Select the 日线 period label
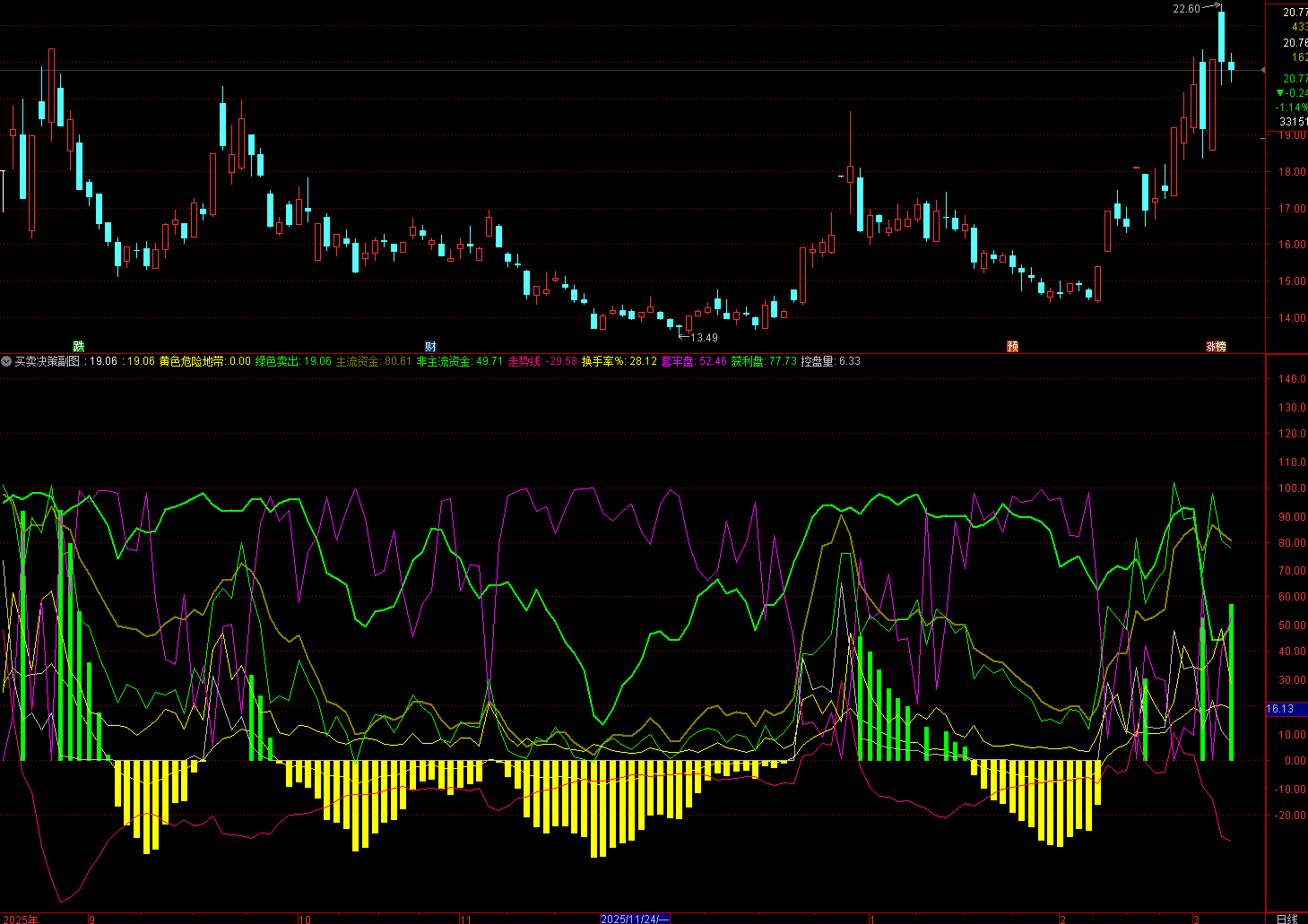 [x=1286, y=919]
